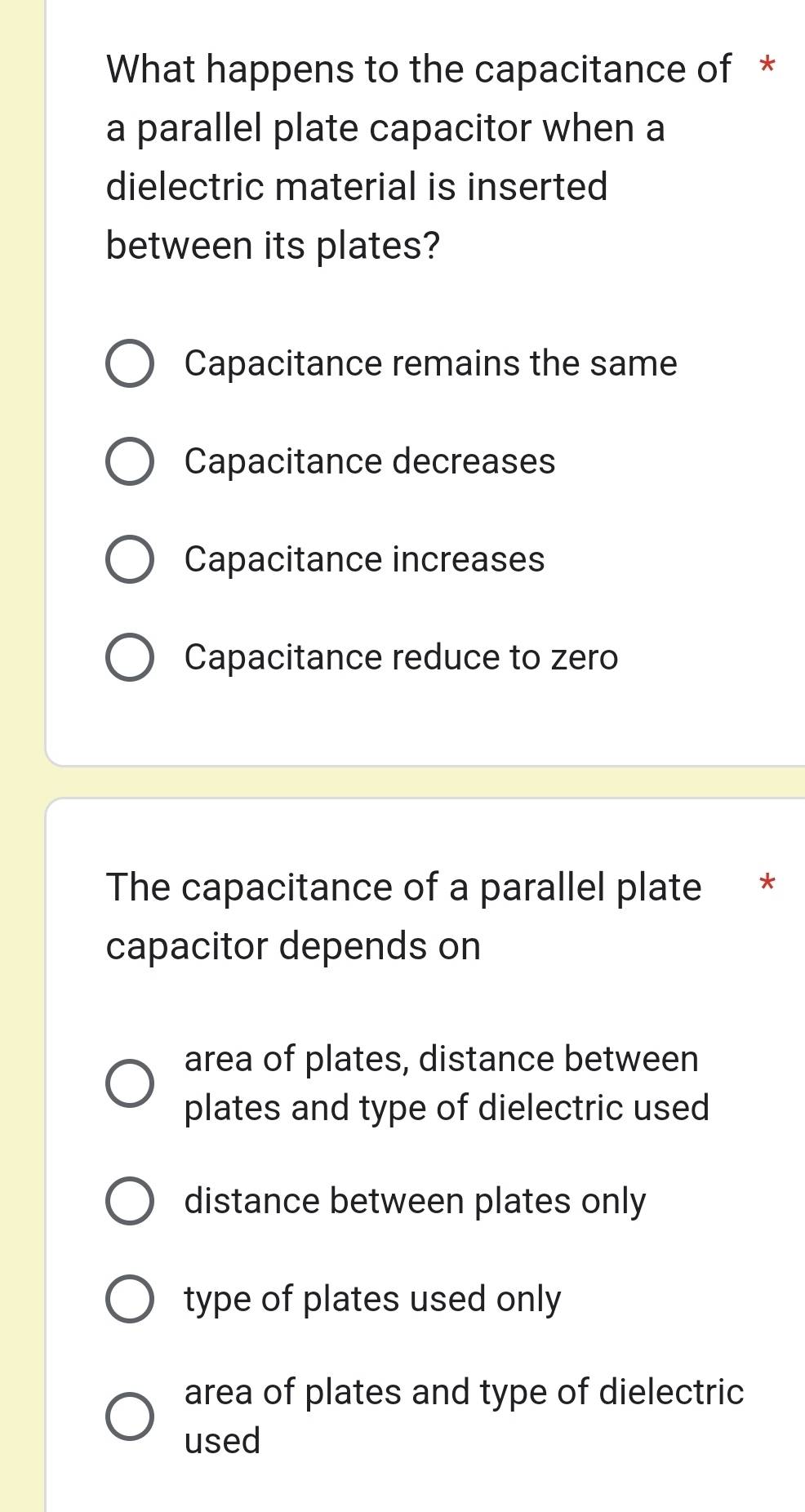Select the 'type of plates used only' radio button
Image resolution: width=805 pixels, height=1512 pixels.
pos(130,1299)
